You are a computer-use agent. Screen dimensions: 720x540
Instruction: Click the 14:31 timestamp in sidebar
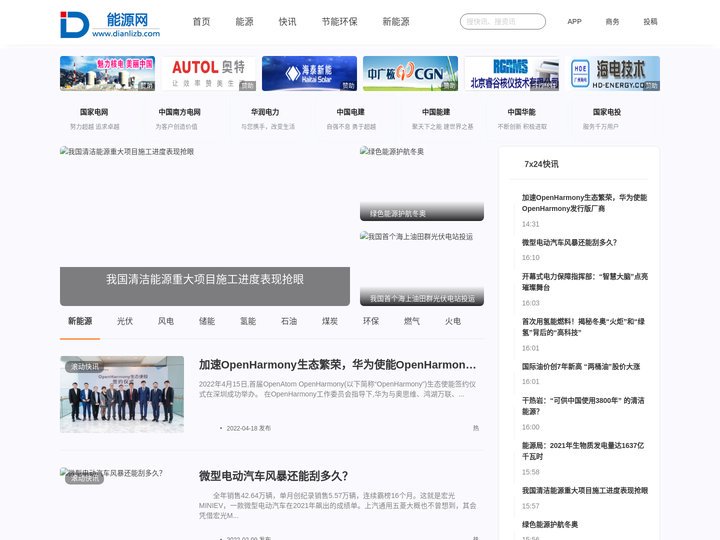pyautogui.click(x=530, y=224)
